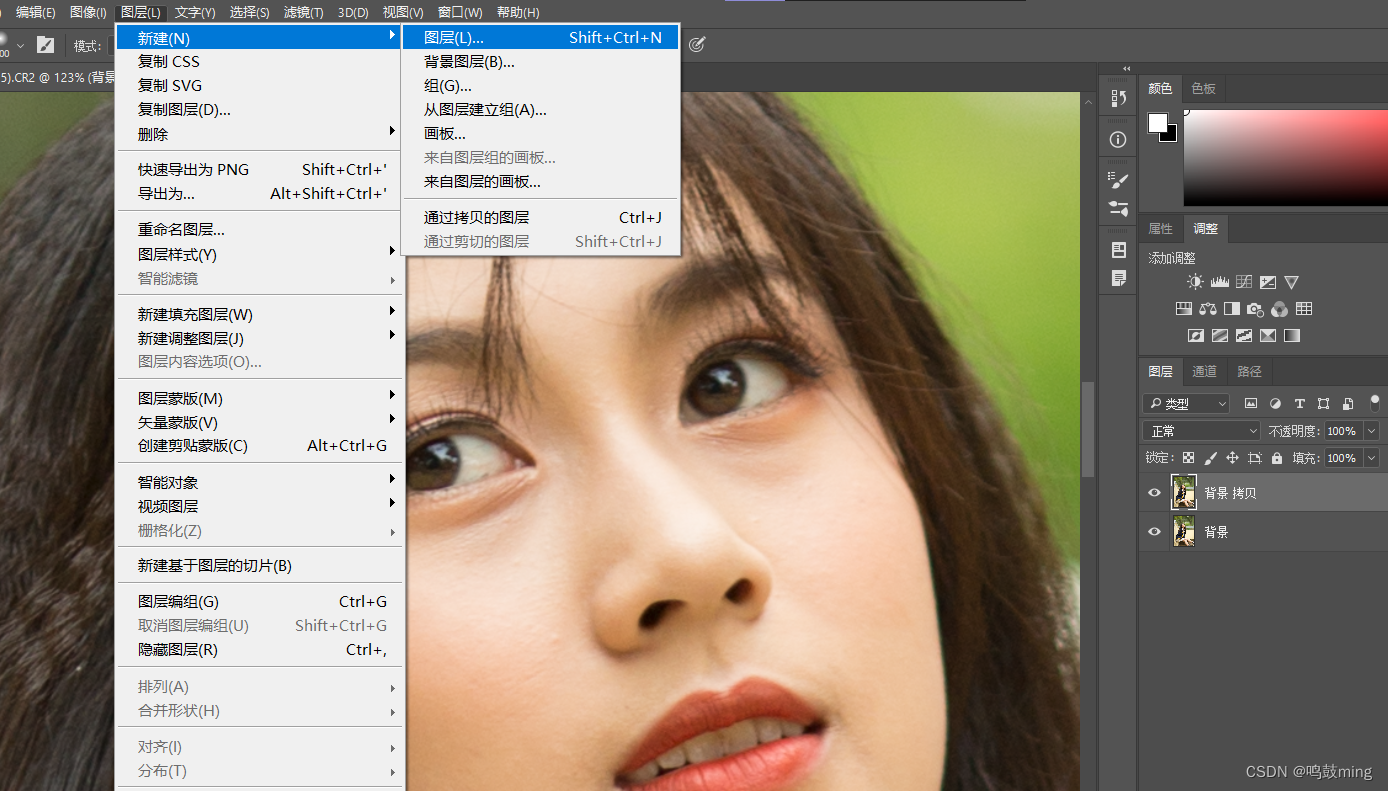Add a Color Balance adjustment
This screenshot has height=791, width=1388.
click(1208, 309)
